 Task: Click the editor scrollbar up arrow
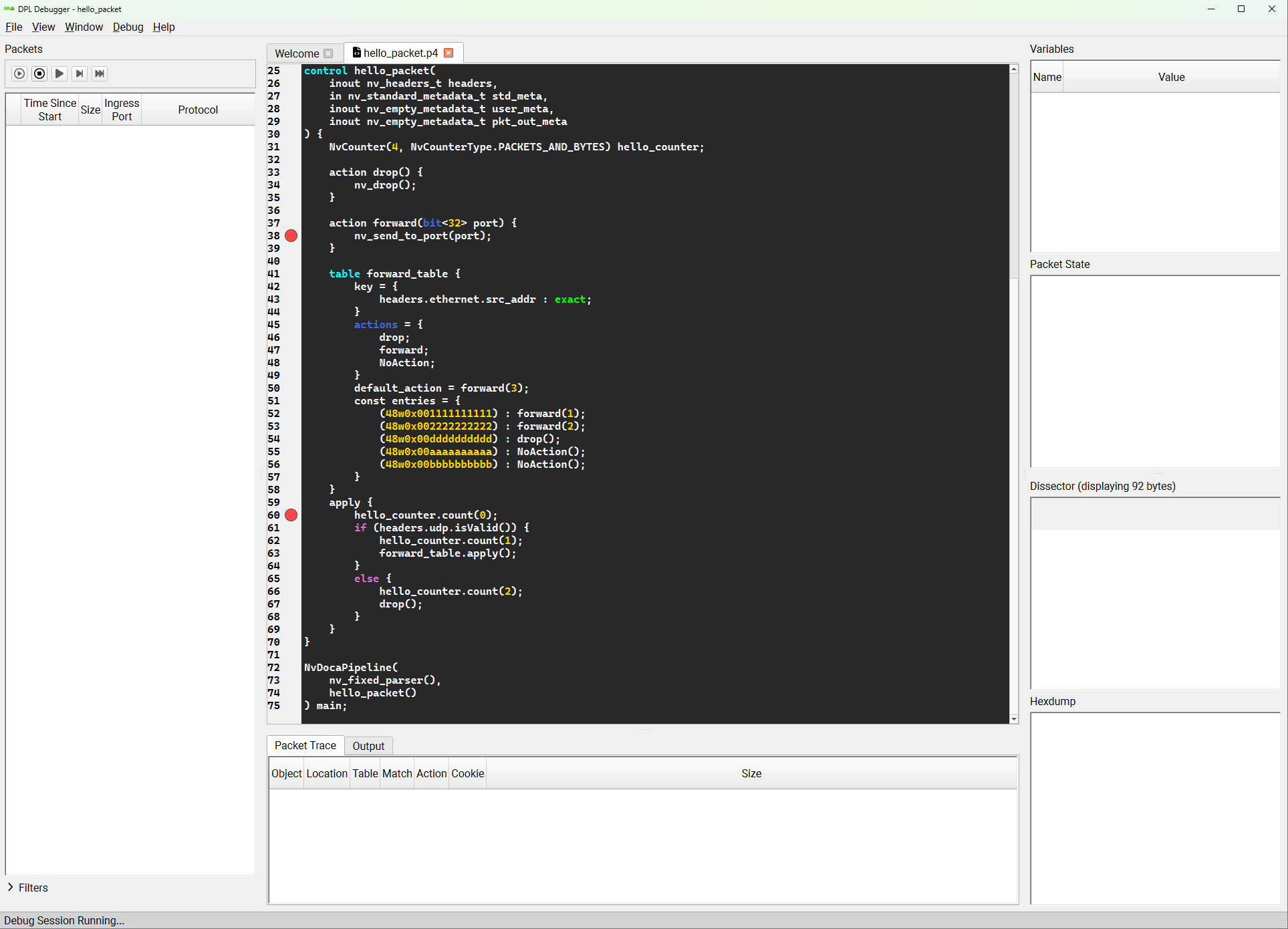(1014, 70)
